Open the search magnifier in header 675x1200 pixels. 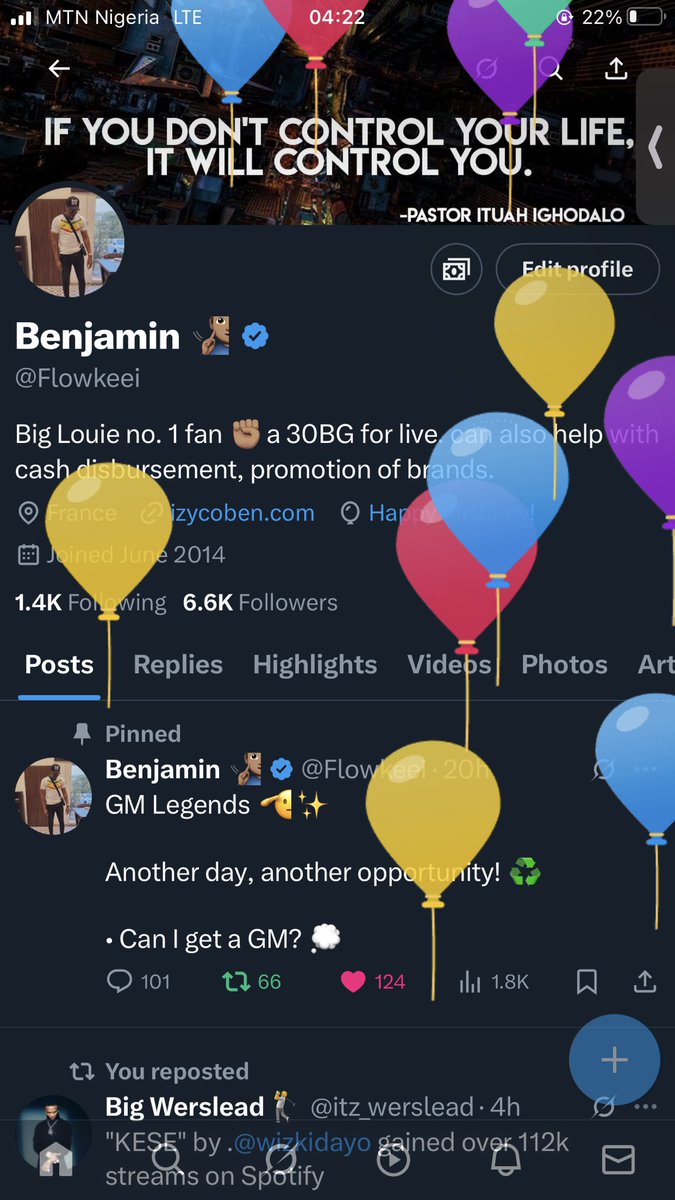click(552, 68)
